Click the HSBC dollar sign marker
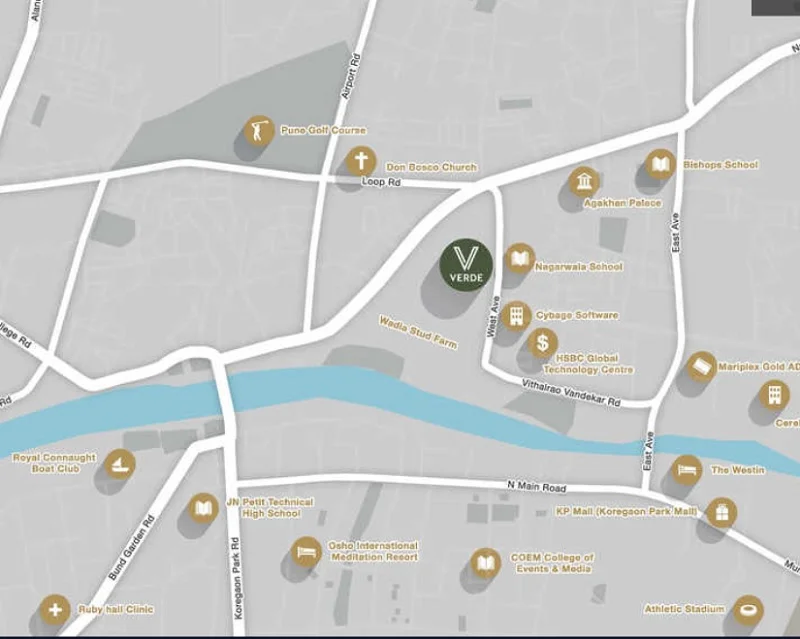The width and height of the screenshot is (800, 639). [x=542, y=343]
